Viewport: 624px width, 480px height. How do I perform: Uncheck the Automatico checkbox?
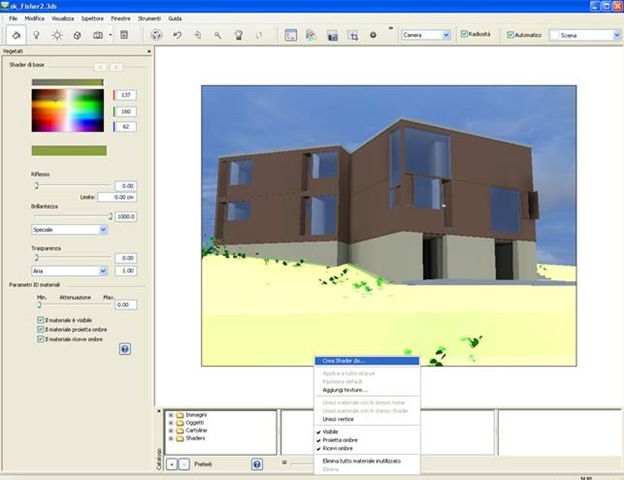point(511,35)
